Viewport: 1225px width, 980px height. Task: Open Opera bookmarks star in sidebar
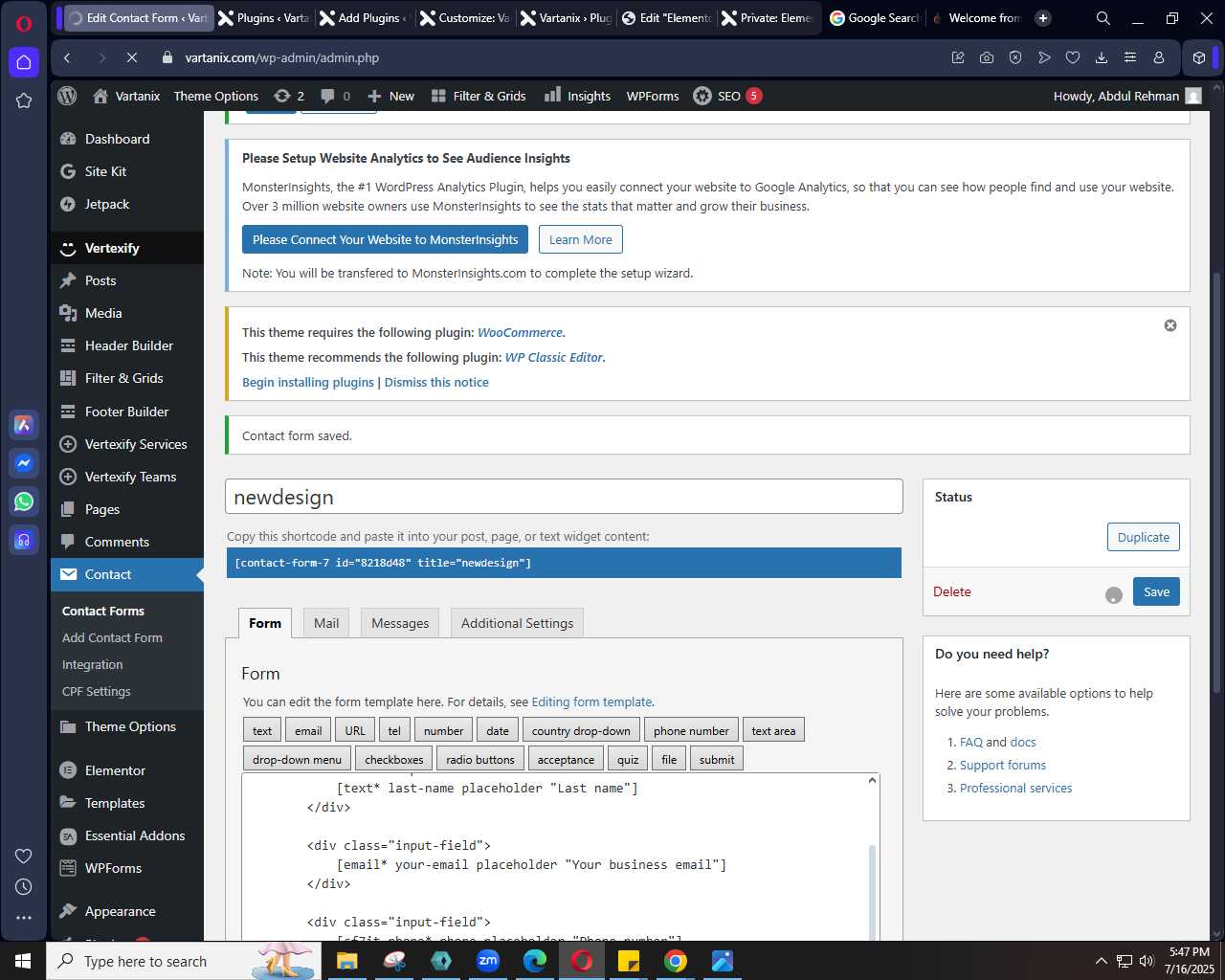(24, 100)
